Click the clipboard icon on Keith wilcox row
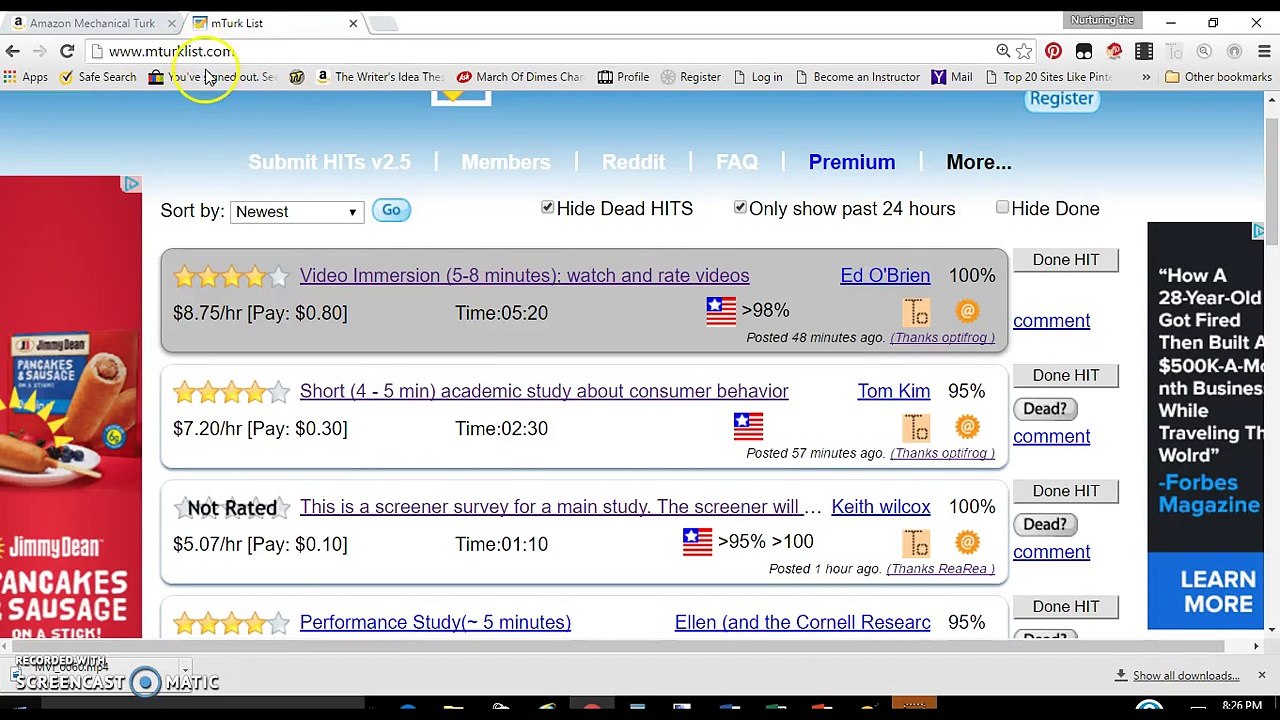This screenshot has height=720, width=1280. [917, 544]
